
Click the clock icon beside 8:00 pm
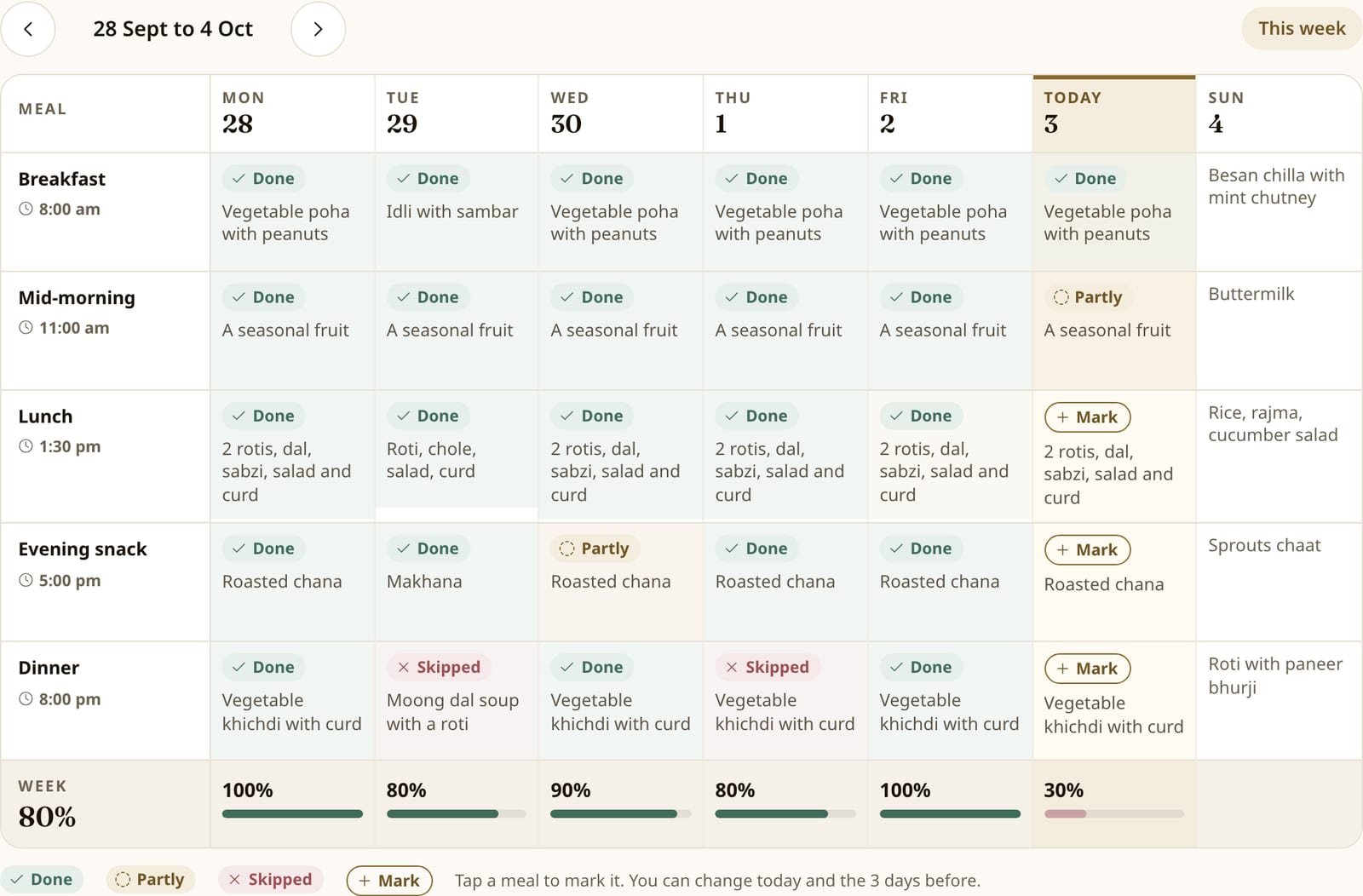(x=26, y=698)
